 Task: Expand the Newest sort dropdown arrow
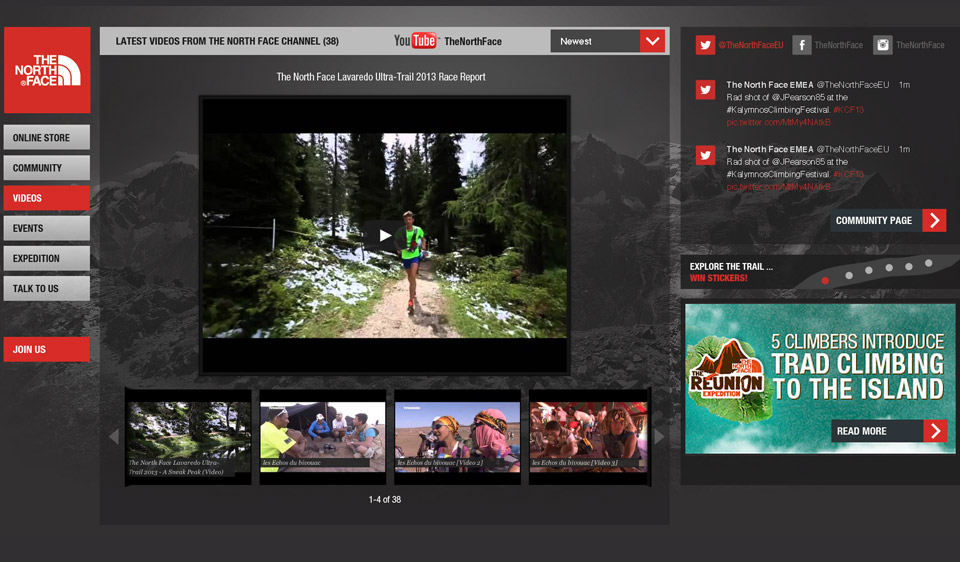point(653,41)
